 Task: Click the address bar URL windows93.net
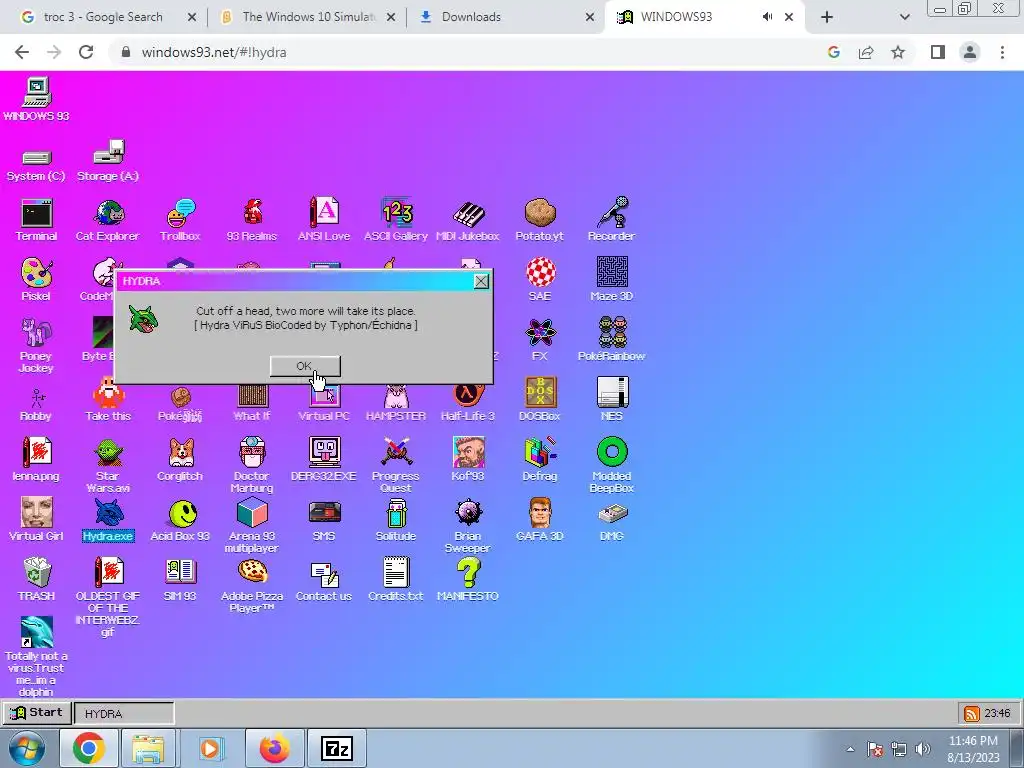[214, 52]
